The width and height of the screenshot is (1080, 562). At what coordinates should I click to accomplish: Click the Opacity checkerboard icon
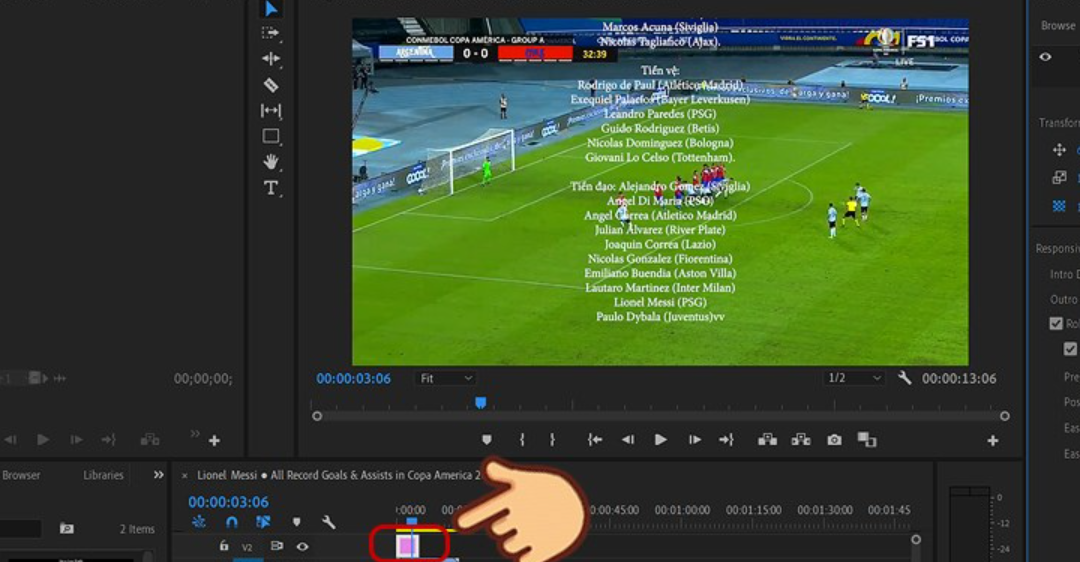coord(1059,206)
